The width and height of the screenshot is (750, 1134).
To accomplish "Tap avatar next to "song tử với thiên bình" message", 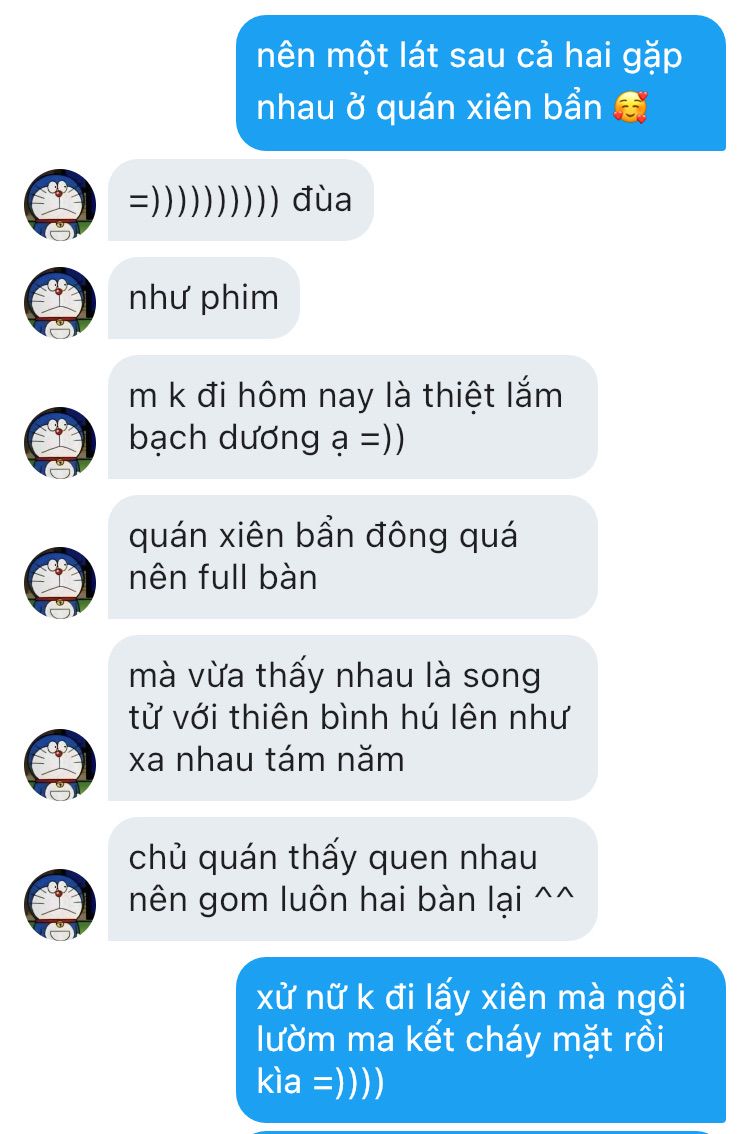I will tap(60, 764).
